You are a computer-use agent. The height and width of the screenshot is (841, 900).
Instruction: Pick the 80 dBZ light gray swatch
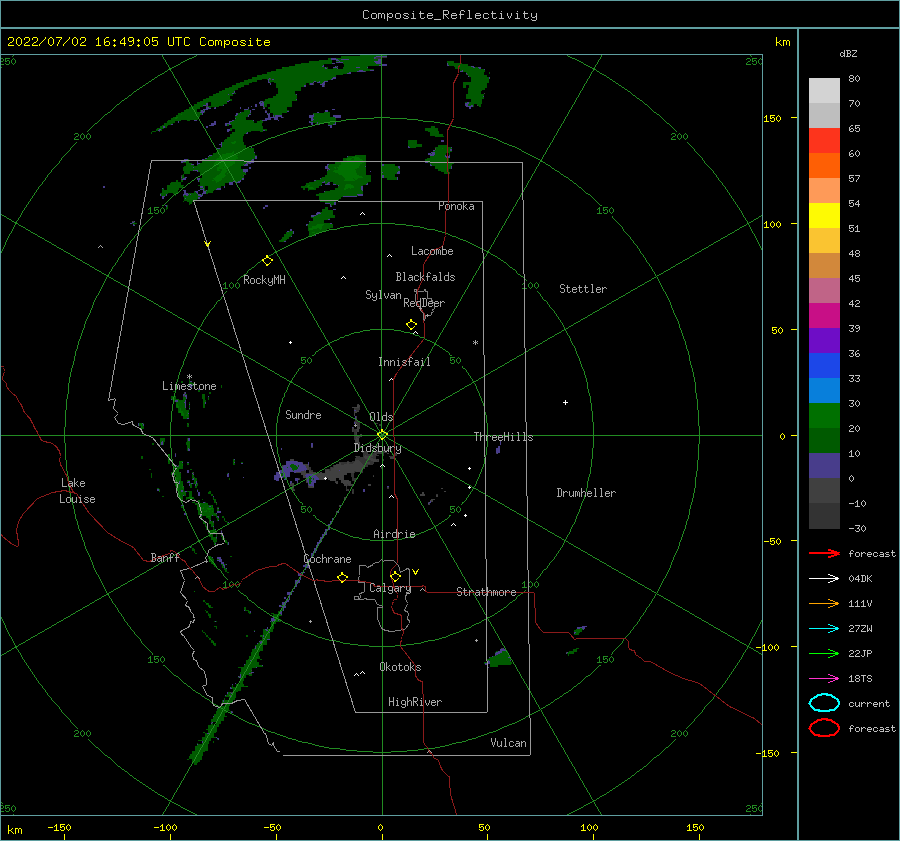tap(824, 90)
